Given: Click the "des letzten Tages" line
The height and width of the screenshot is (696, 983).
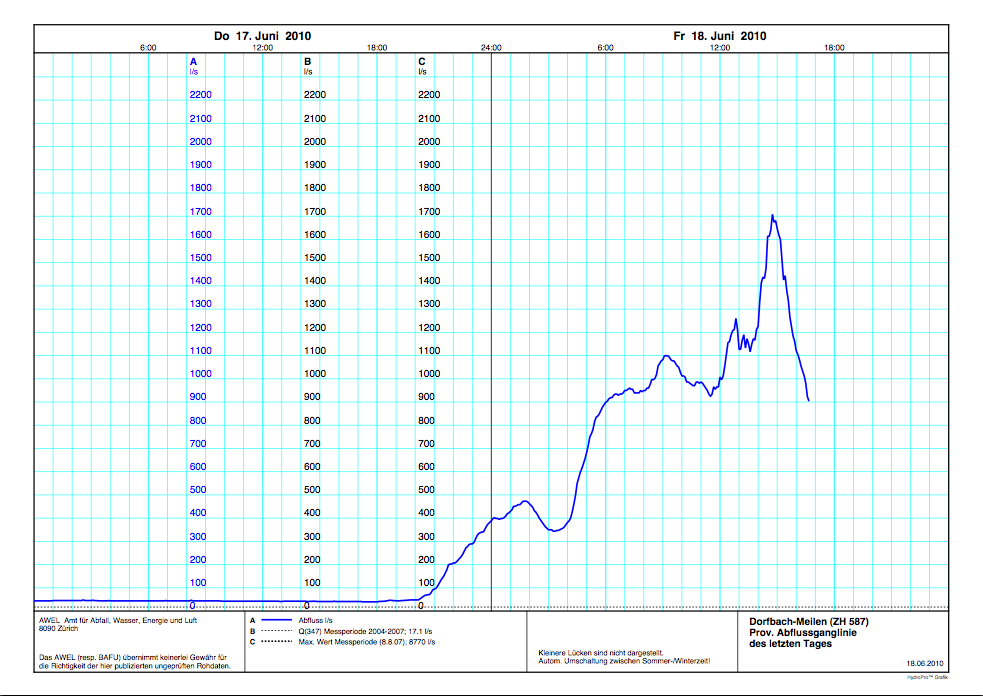Looking at the screenshot, I should point(791,644).
